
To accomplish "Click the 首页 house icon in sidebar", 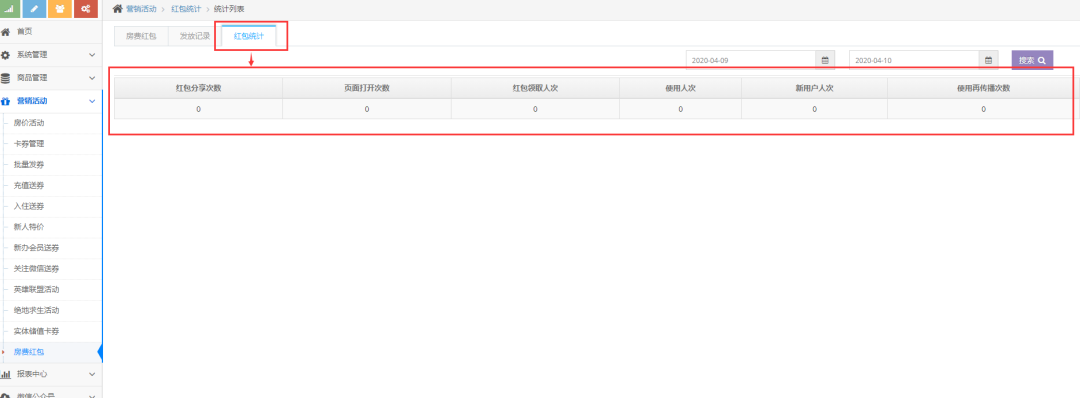I will pyautogui.click(x=6, y=32).
